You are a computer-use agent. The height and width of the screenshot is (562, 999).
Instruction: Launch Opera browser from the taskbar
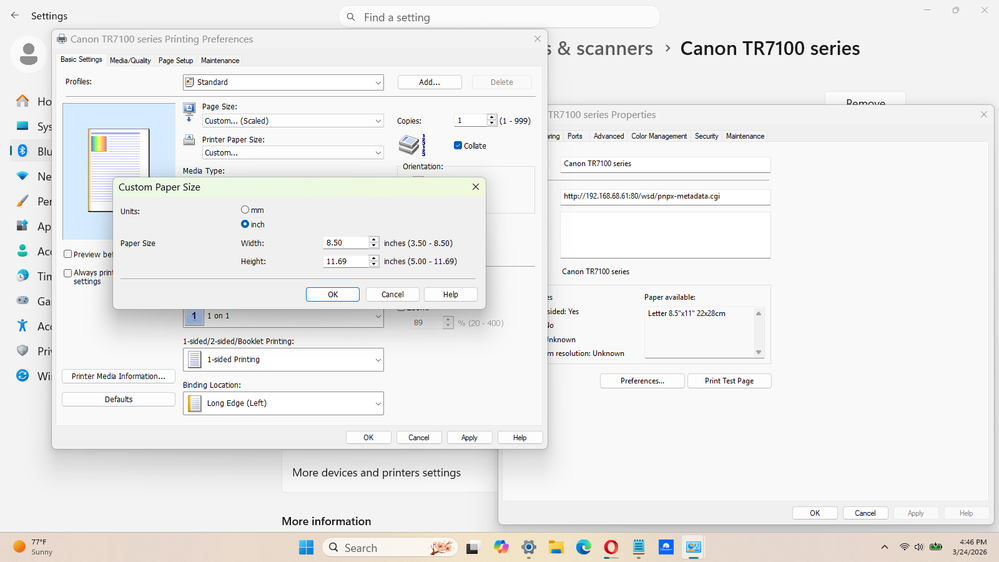(610, 547)
